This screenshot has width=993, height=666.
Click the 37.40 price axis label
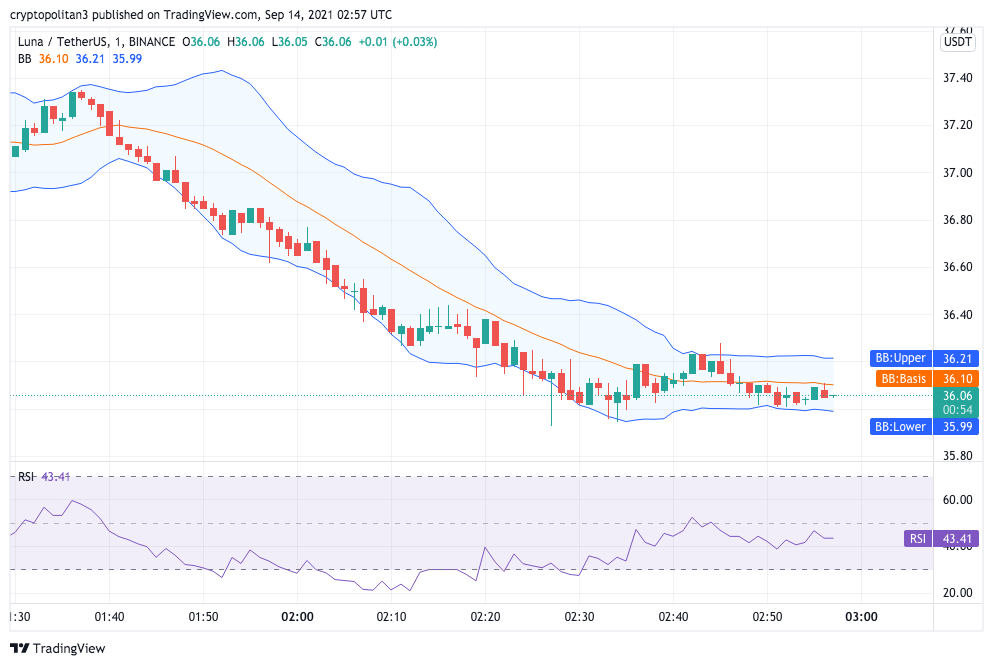pos(958,78)
